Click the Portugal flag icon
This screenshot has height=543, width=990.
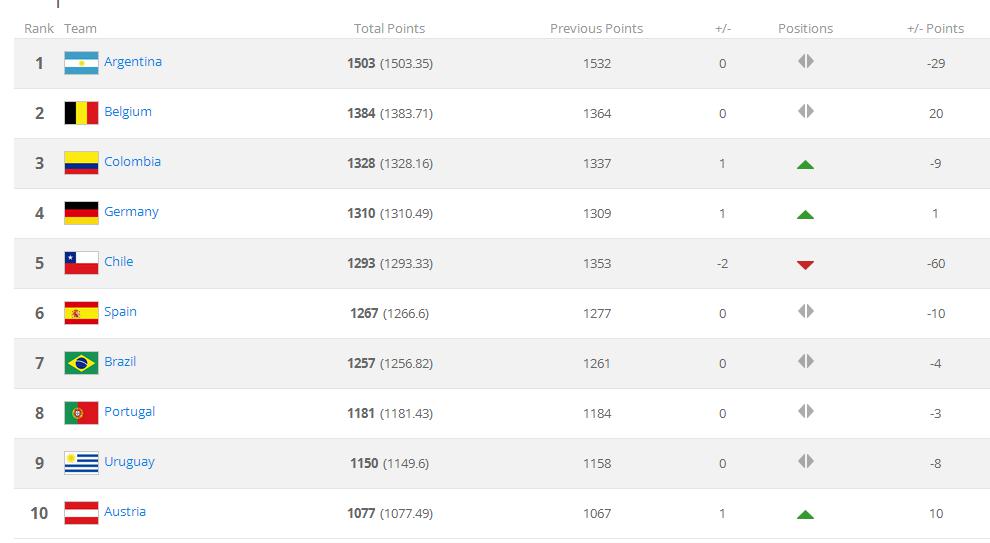81,413
